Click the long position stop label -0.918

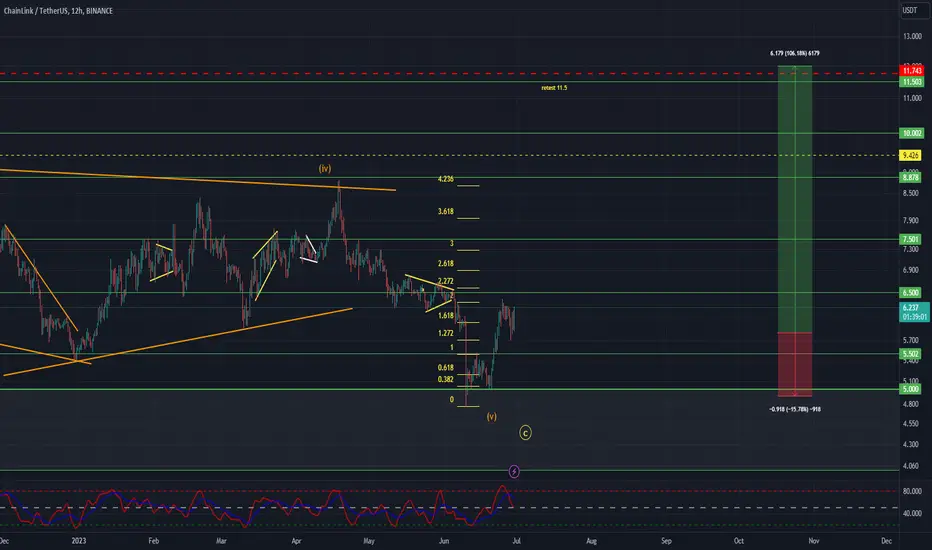click(x=795, y=409)
